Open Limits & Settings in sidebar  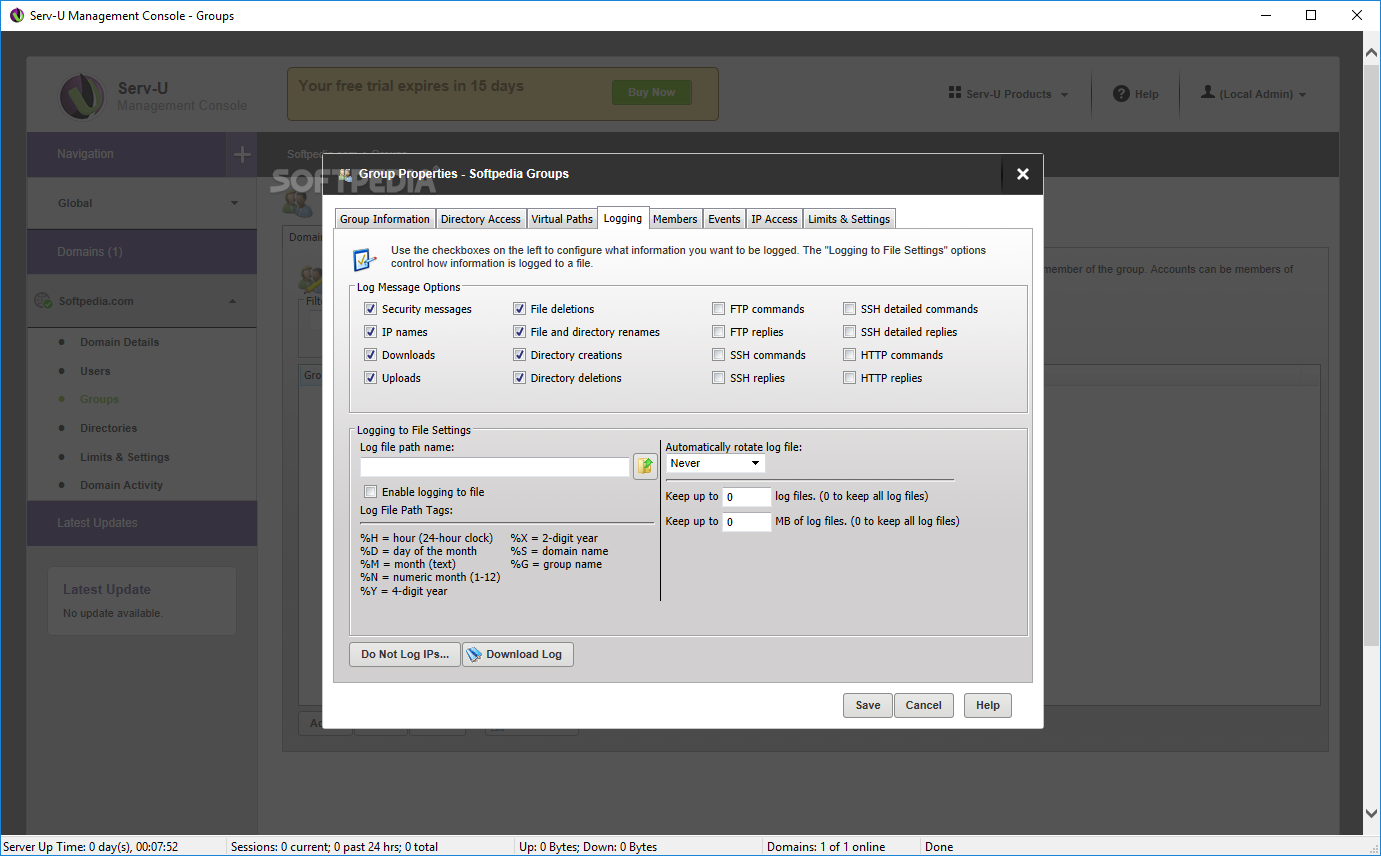(125, 457)
